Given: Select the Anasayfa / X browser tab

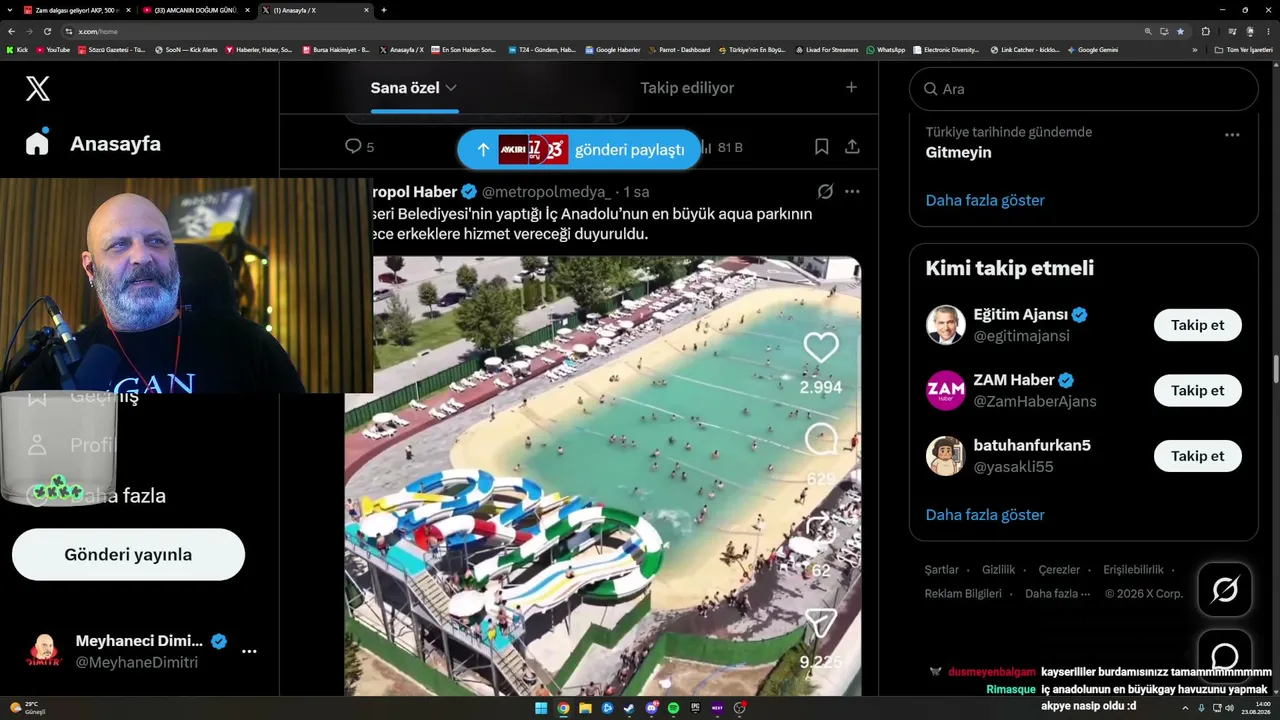Looking at the screenshot, I should (314, 10).
